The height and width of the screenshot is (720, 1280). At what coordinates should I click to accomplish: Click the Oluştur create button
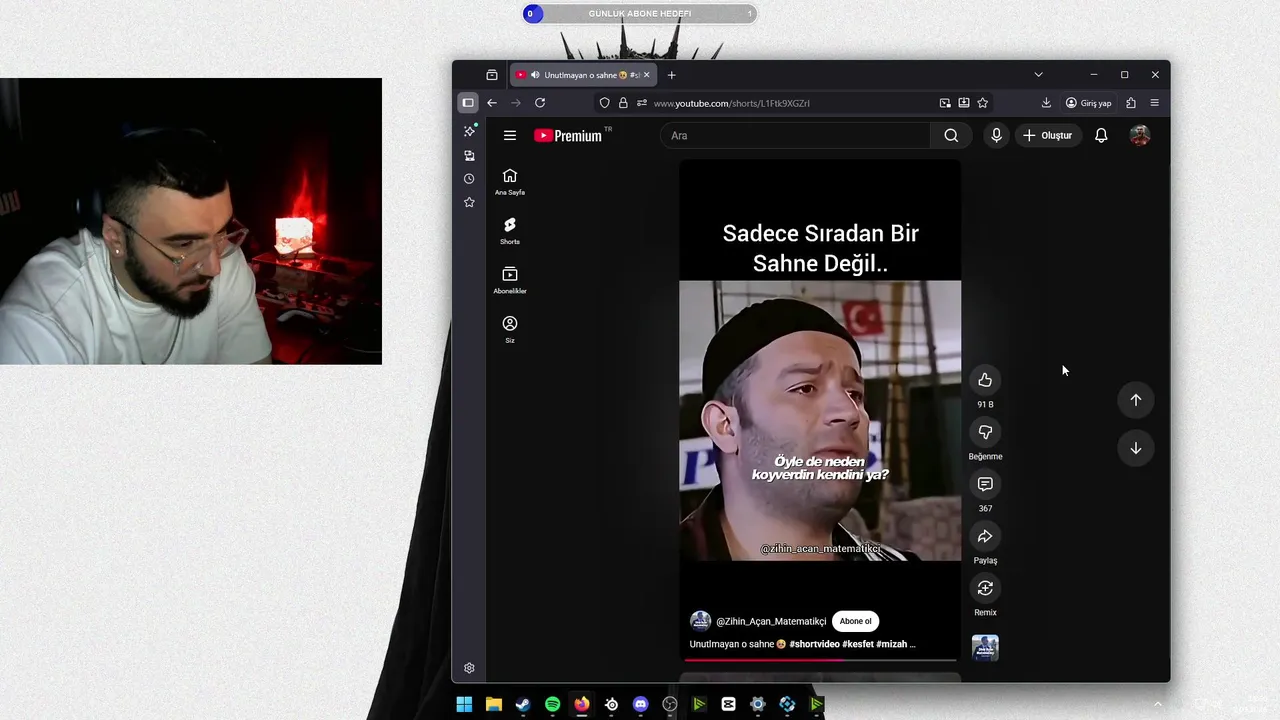click(x=1048, y=136)
